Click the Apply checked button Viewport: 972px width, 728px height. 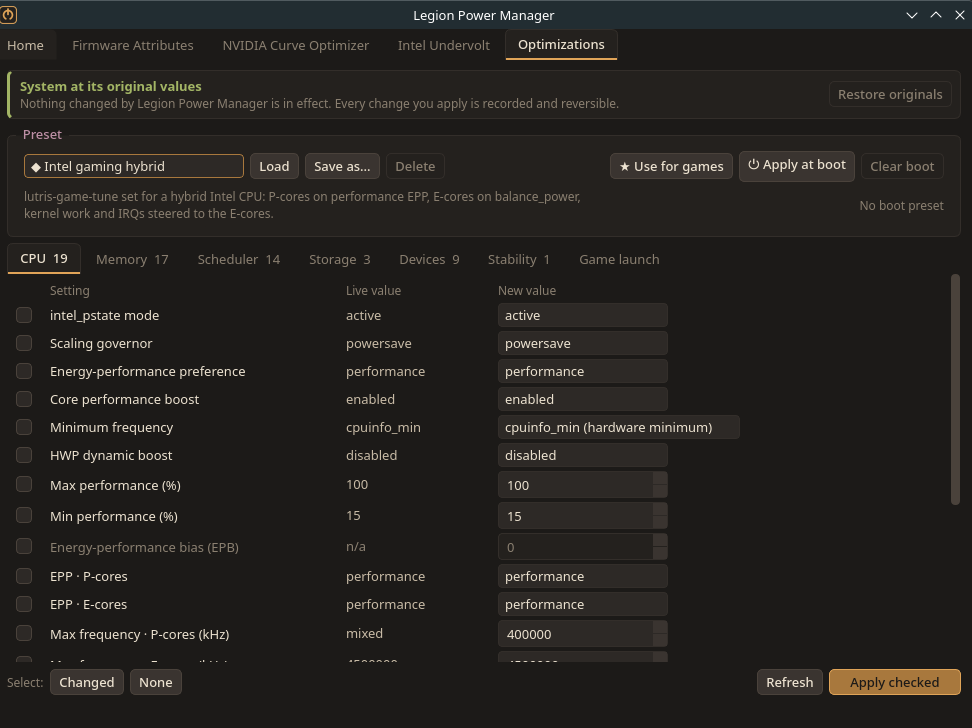[895, 682]
